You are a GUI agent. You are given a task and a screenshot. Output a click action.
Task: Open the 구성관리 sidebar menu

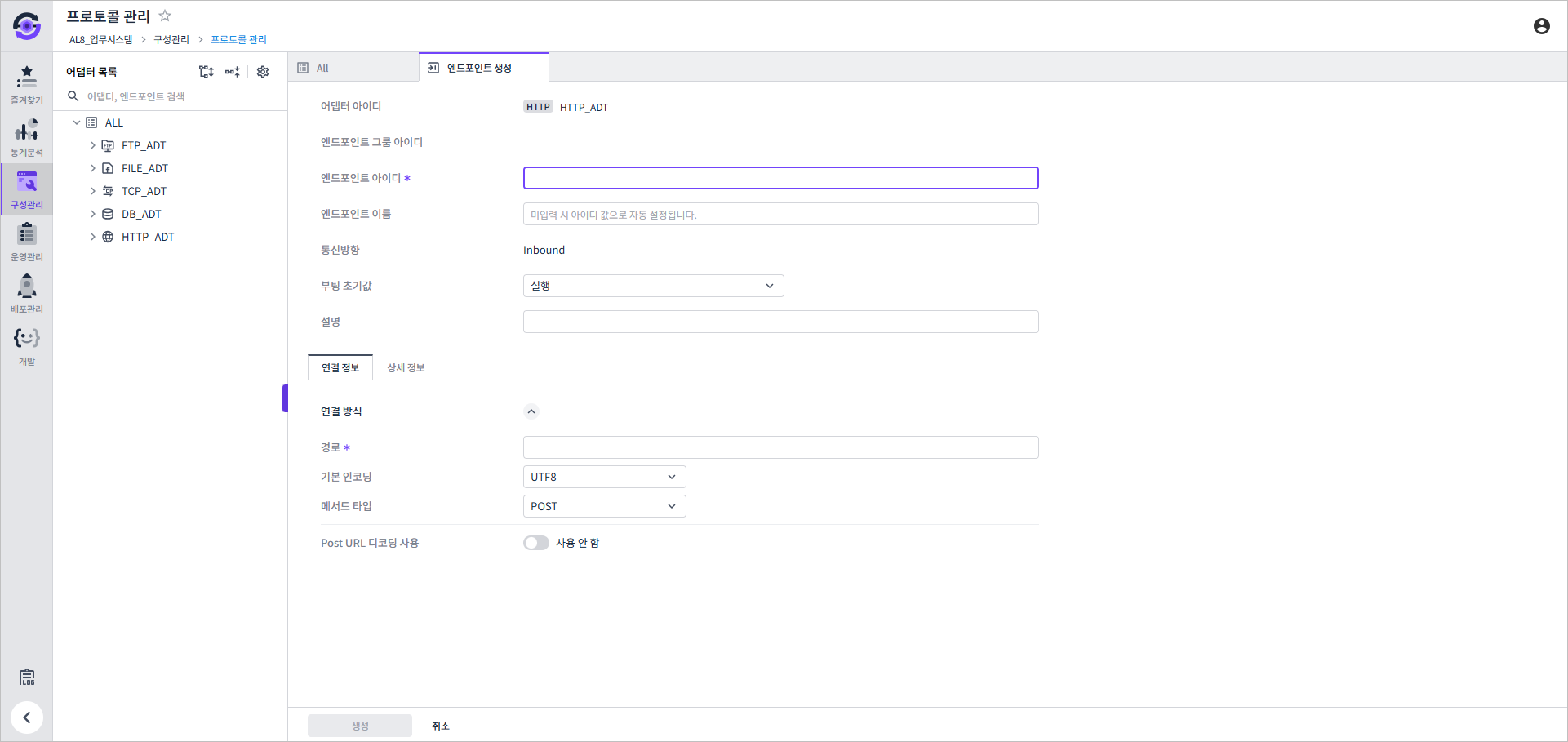pyautogui.click(x=27, y=189)
